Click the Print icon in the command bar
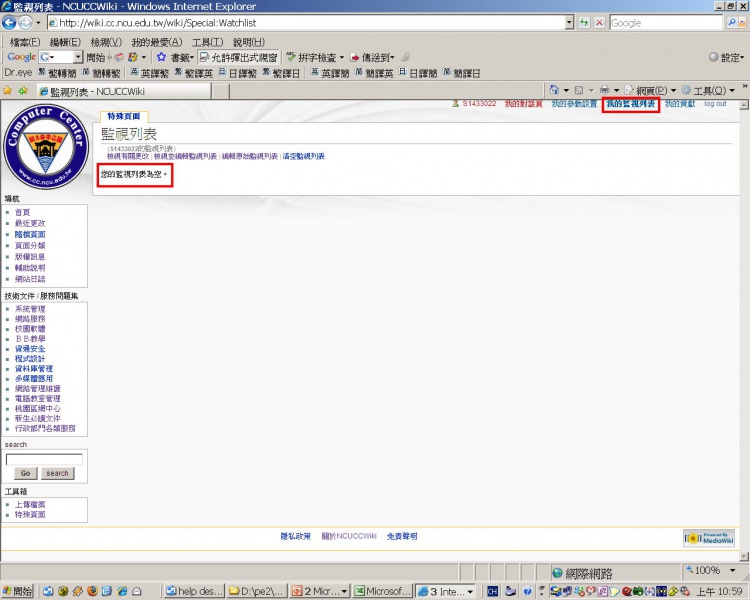This screenshot has width=750, height=600. [x=604, y=90]
